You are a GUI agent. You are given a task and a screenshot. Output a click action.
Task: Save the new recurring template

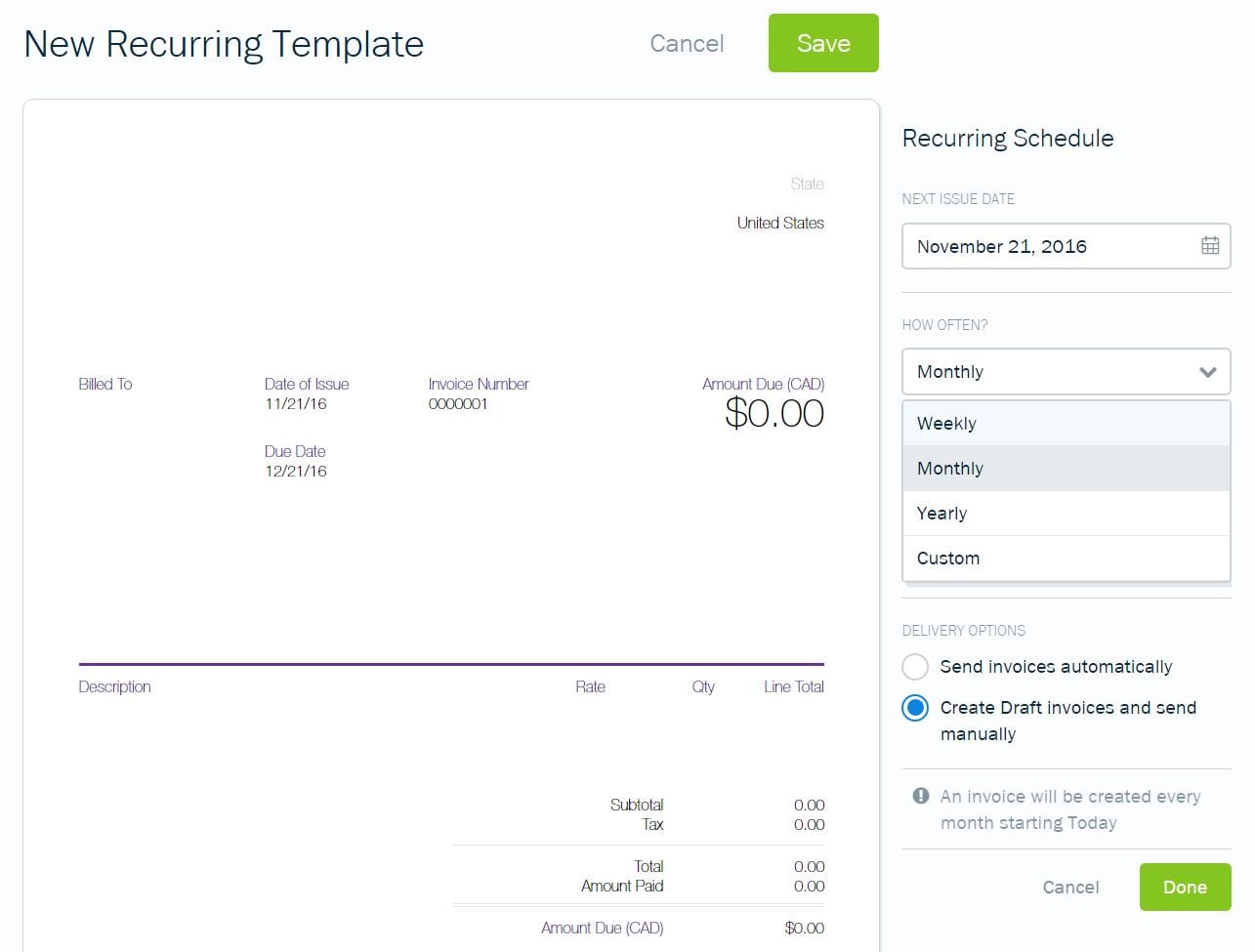[822, 43]
